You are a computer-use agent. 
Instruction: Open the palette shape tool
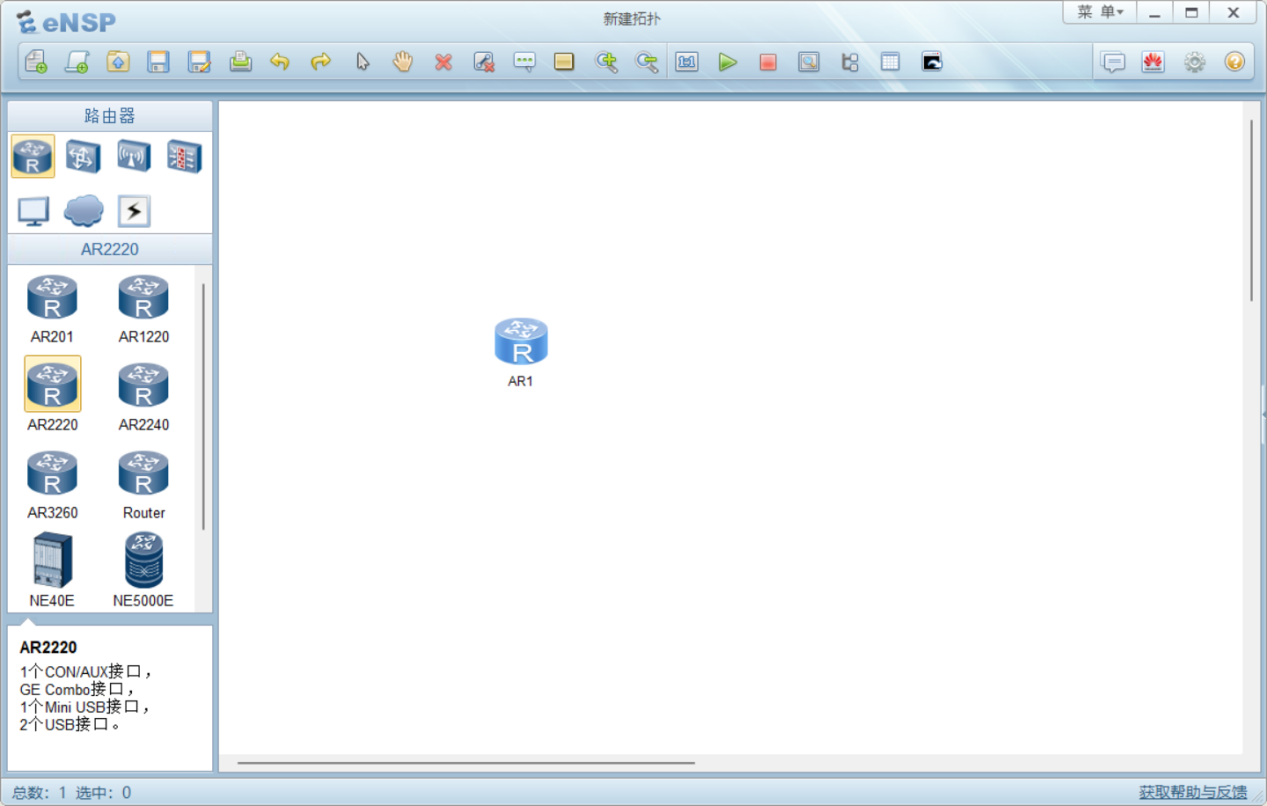(564, 62)
